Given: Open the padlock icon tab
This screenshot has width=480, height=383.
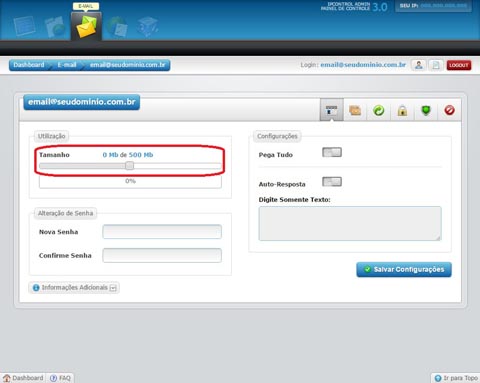Looking at the screenshot, I should pyautogui.click(x=402, y=110).
